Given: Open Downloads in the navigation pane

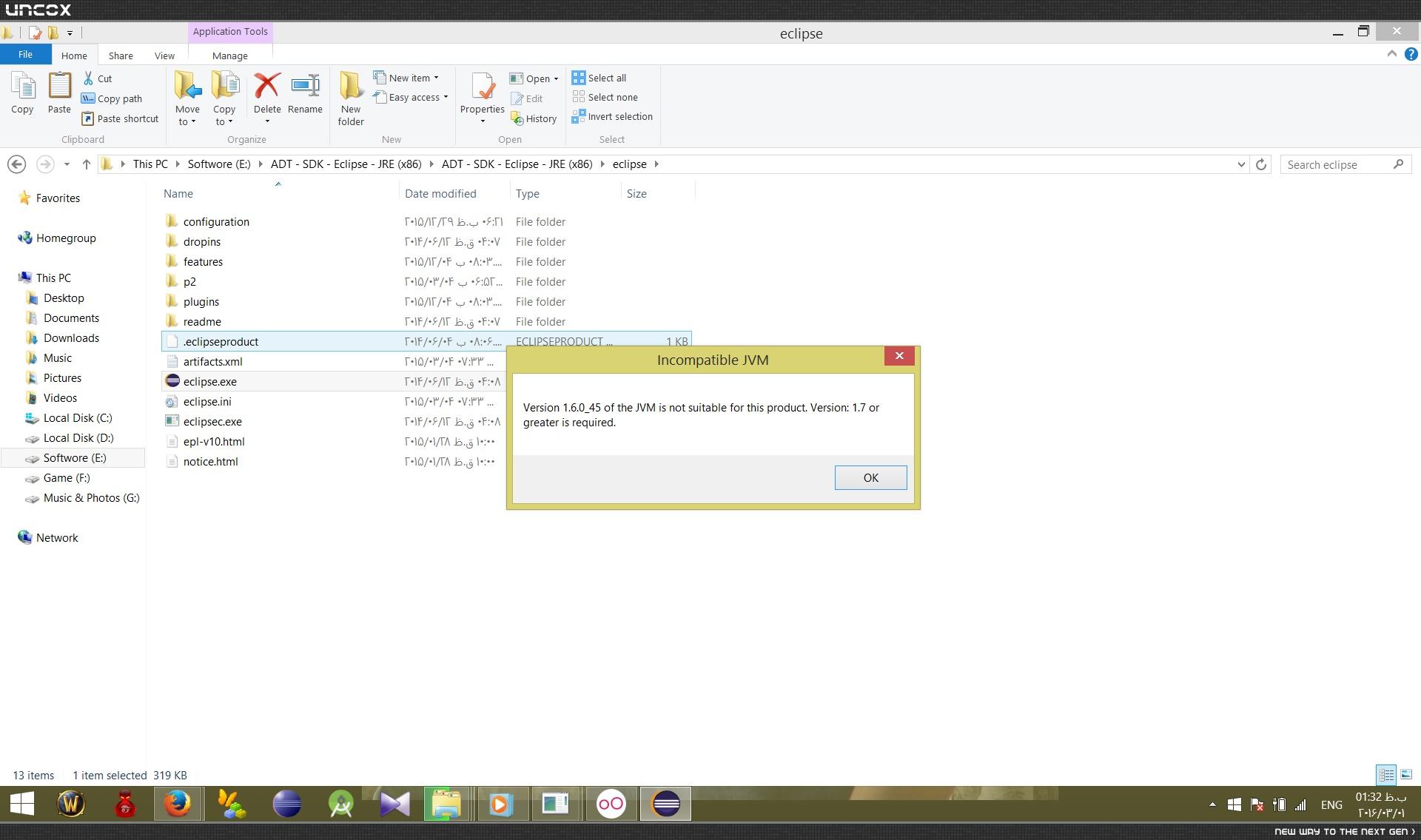Looking at the screenshot, I should (x=71, y=338).
